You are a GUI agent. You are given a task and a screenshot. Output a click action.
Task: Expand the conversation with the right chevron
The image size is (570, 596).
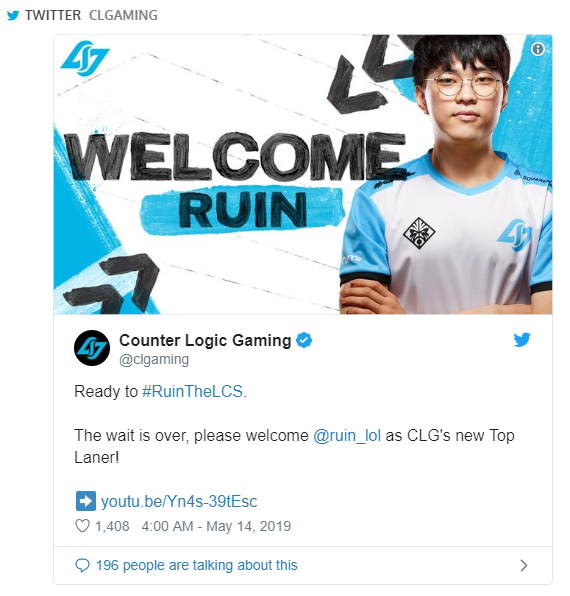point(524,566)
